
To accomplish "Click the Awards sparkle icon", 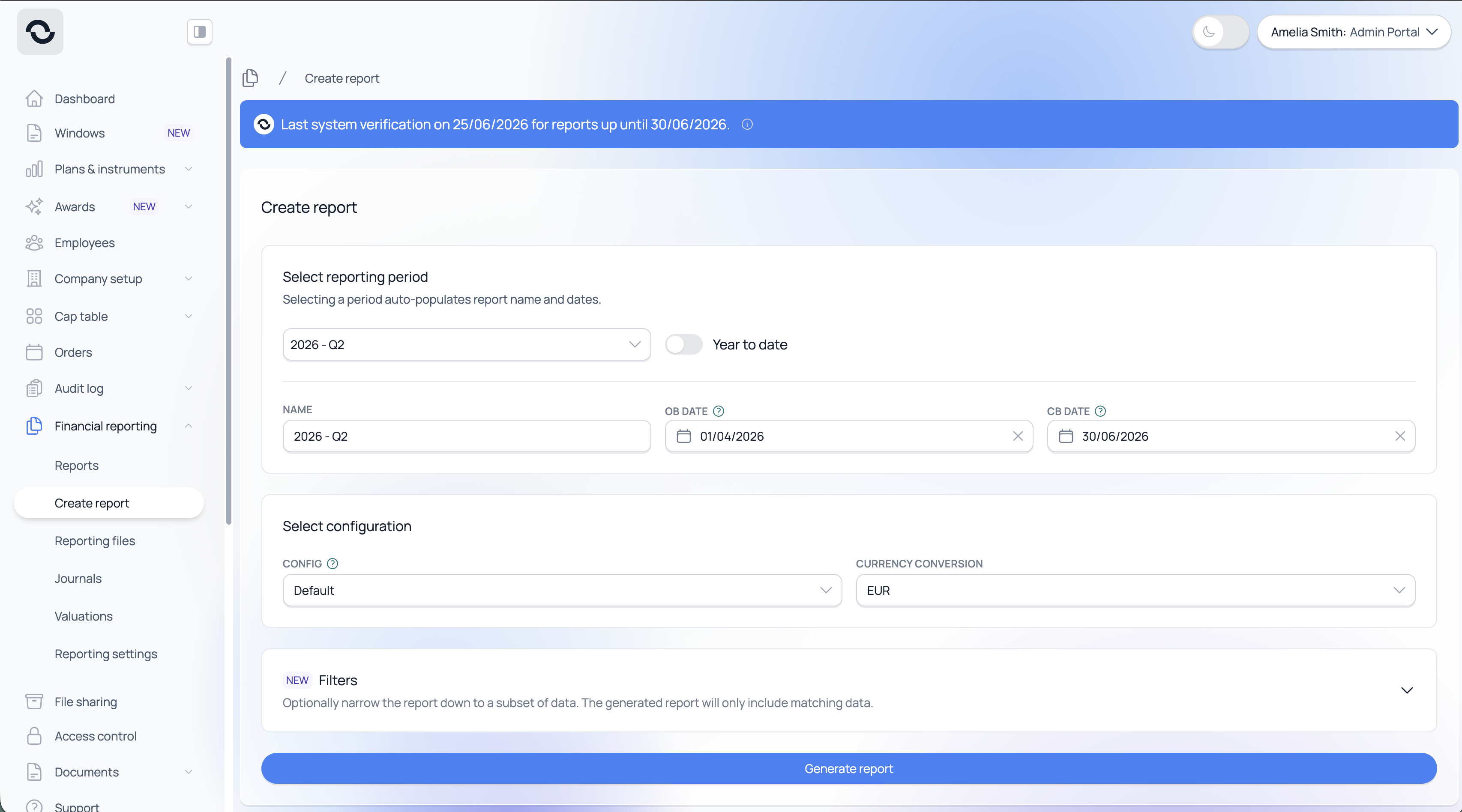I will pos(34,206).
